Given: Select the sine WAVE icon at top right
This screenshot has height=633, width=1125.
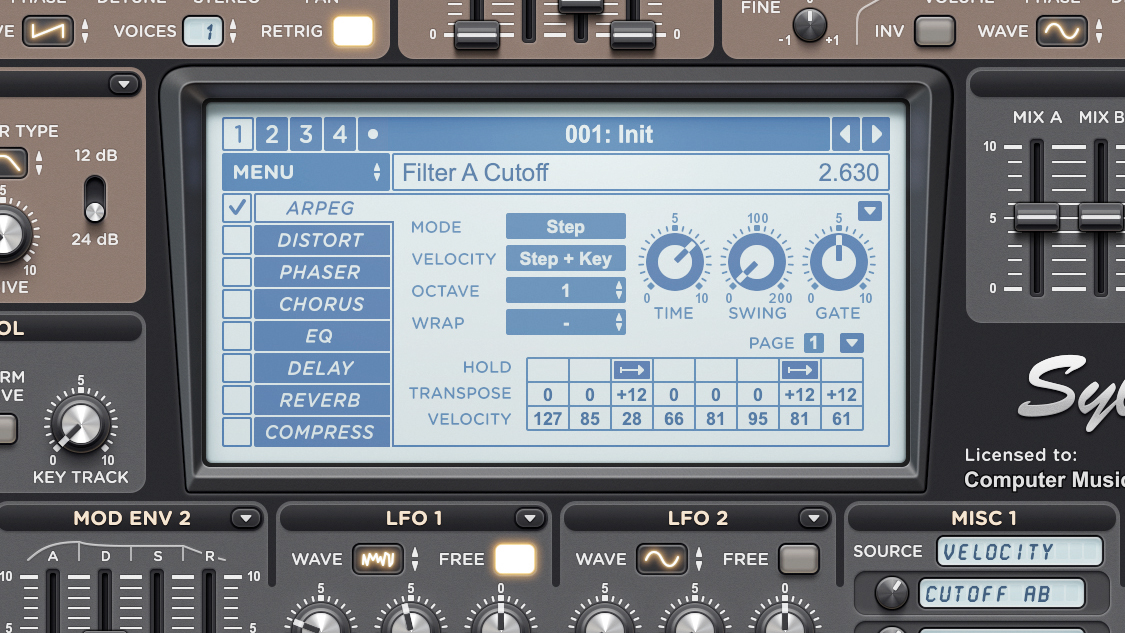Looking at the screenshot, I should [1061, 31].
